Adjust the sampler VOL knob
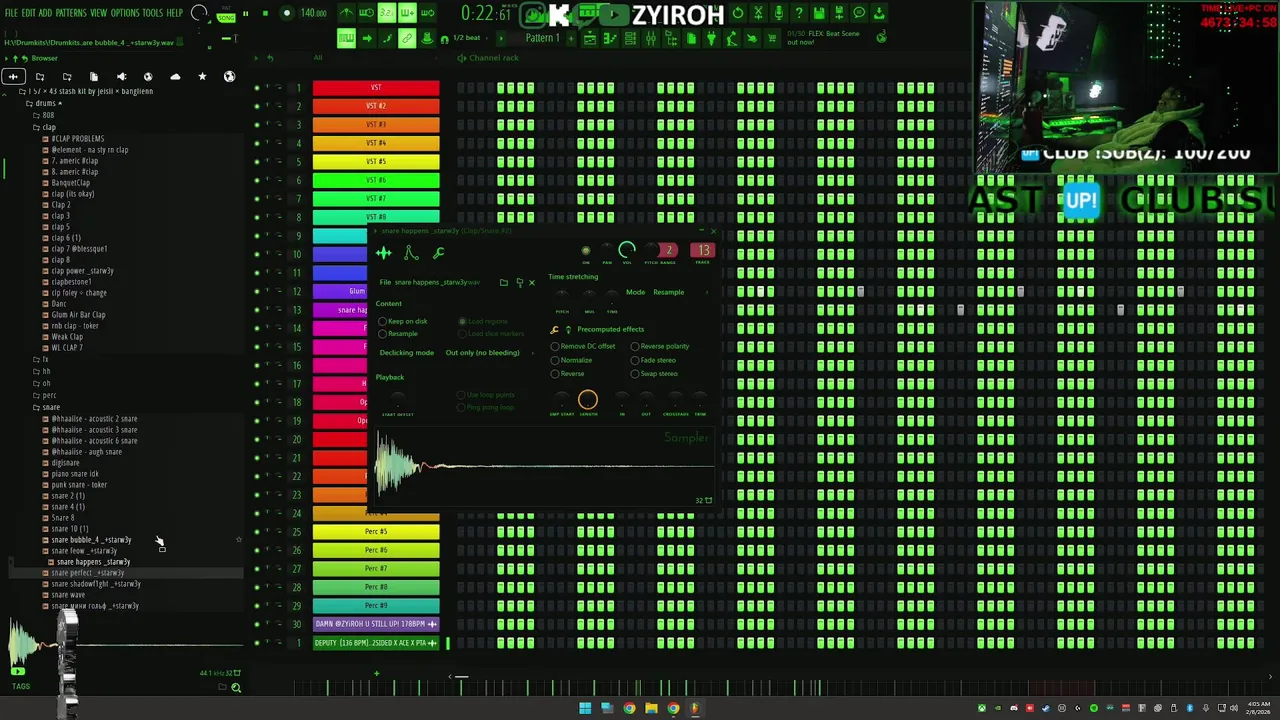Screen dimensions: 1280x720 (627, 250)
